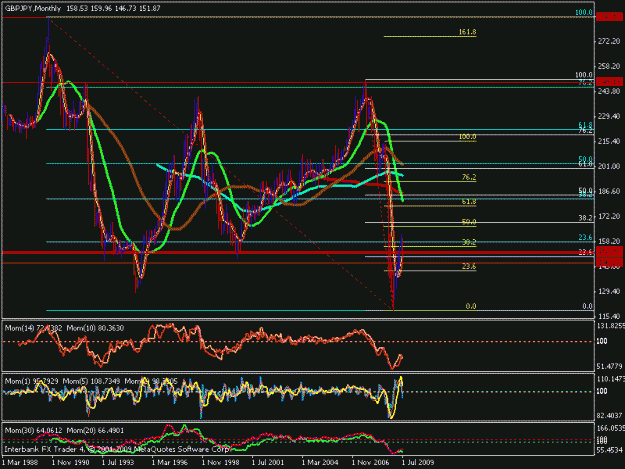This screenshot has width=625, height=469.
Task: Select the 51.4779 momentum scale value
Action: [610, 366]
